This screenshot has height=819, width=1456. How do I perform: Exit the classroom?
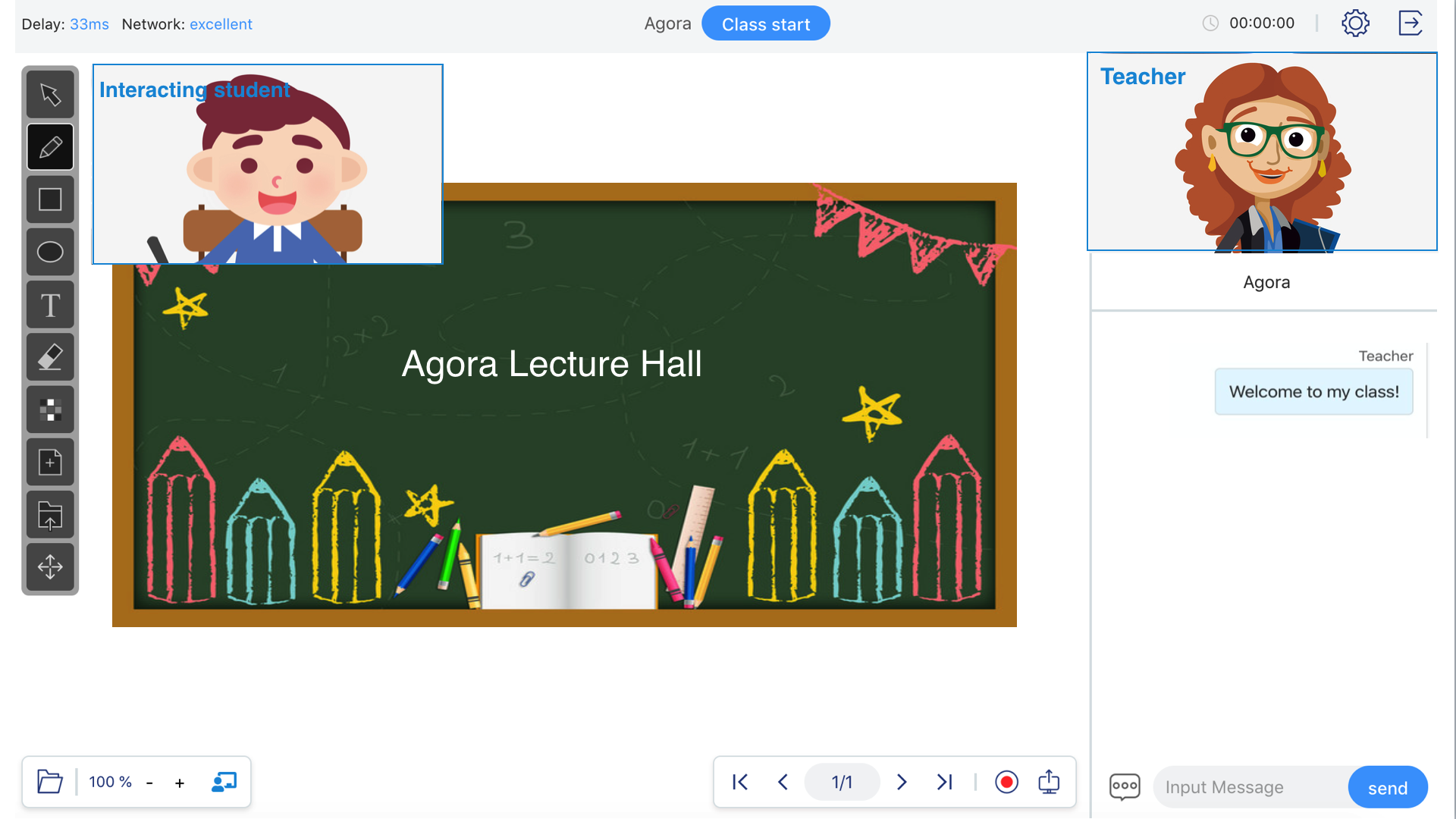1410,23
